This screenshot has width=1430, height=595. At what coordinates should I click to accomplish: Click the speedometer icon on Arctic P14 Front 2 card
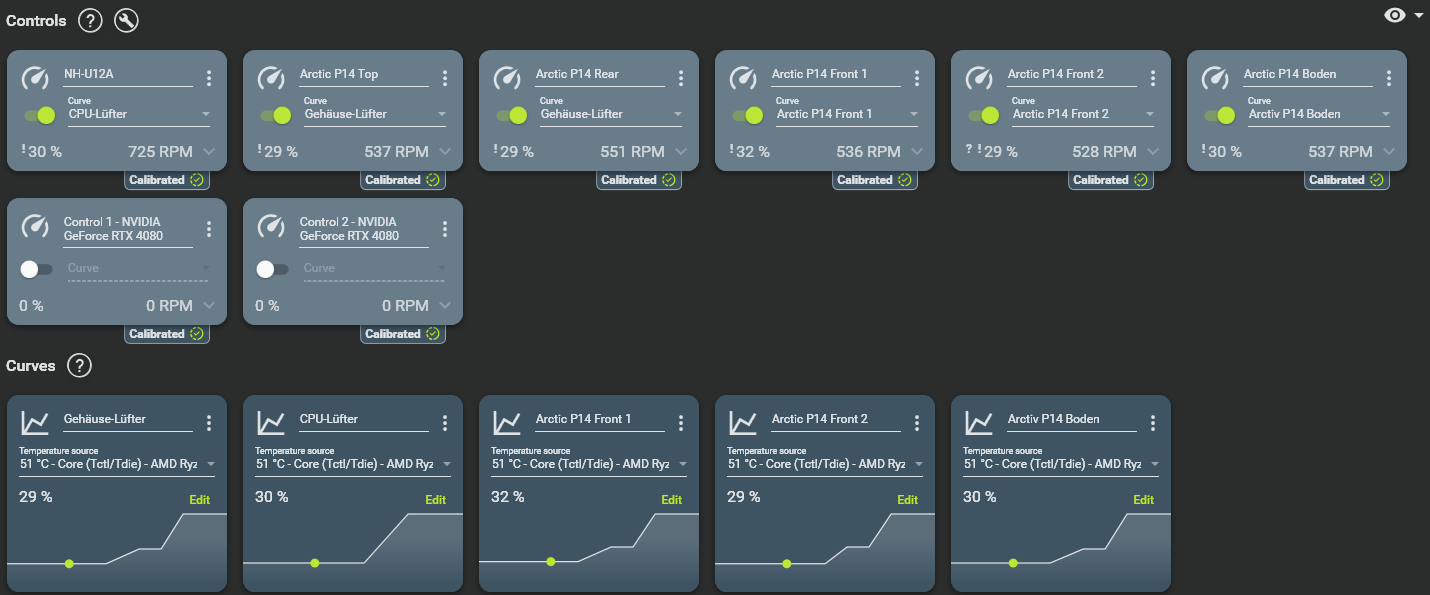pos(979,78)
